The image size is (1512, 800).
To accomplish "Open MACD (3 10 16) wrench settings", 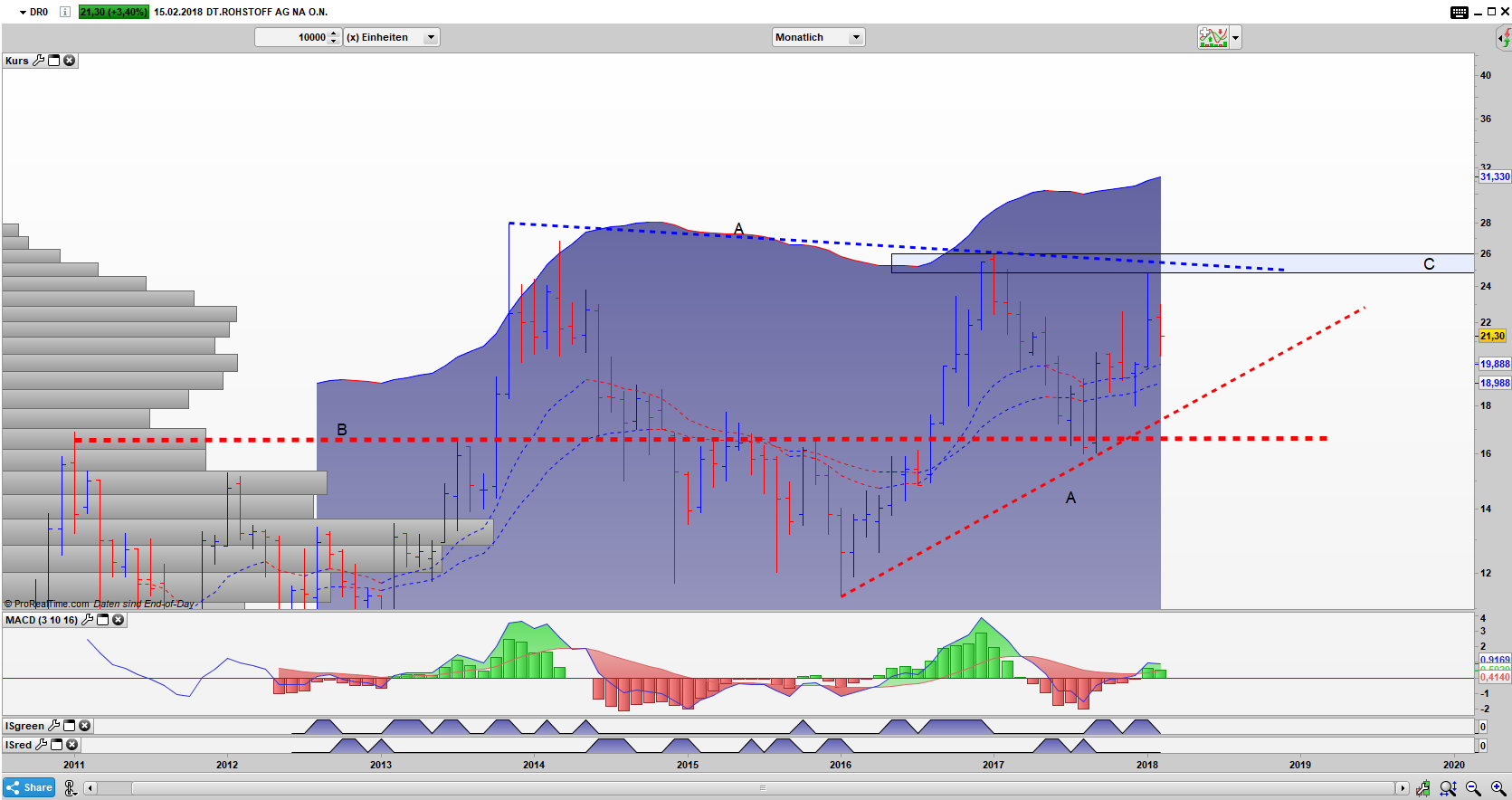I will click(x=88, y=620).
